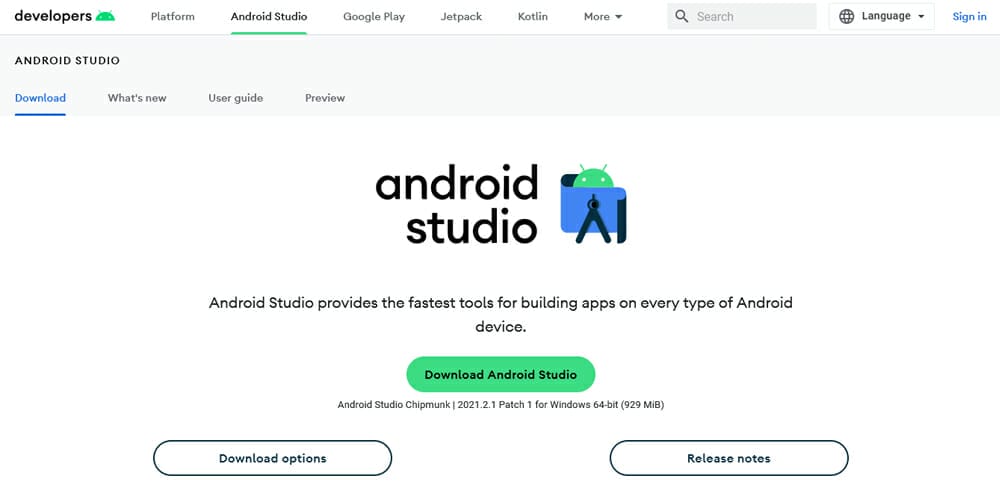Click the 'provides the fastest tools' tagline

[501, 314]
